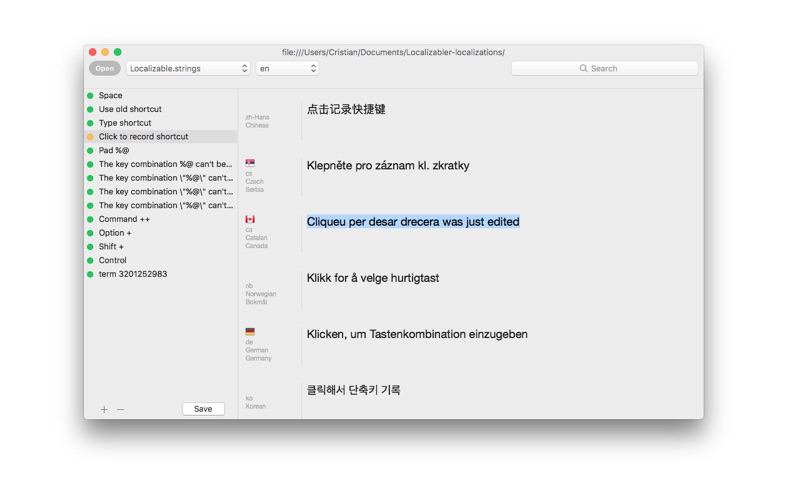Screen dimensions: 800x500
Task: Add a new string with plus icon
Action: (x=104, y=410)
